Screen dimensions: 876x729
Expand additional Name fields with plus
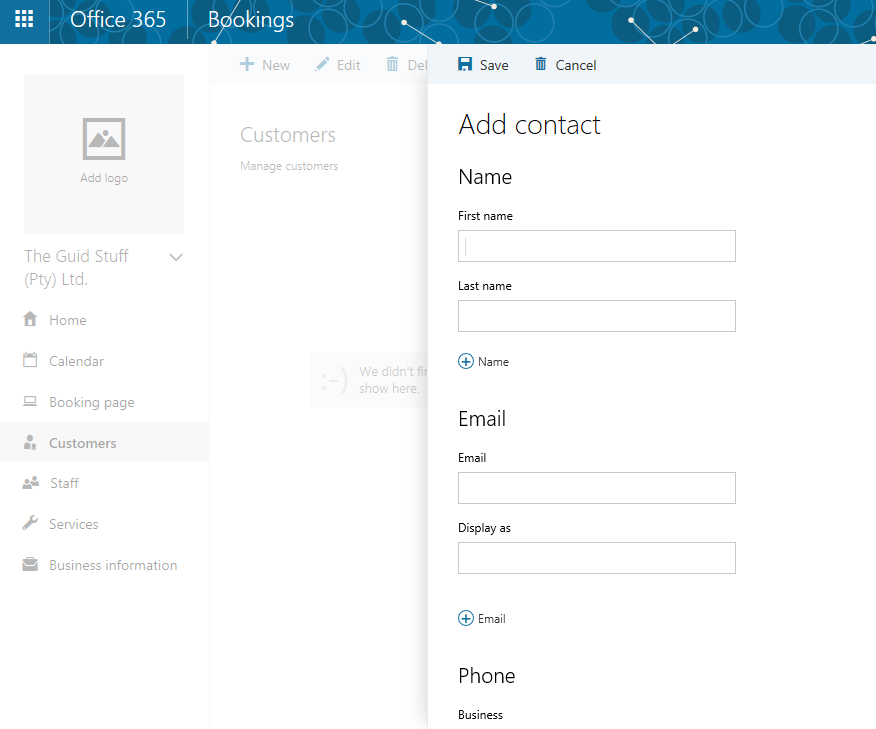pyautogui.click(x=466, y=361)
